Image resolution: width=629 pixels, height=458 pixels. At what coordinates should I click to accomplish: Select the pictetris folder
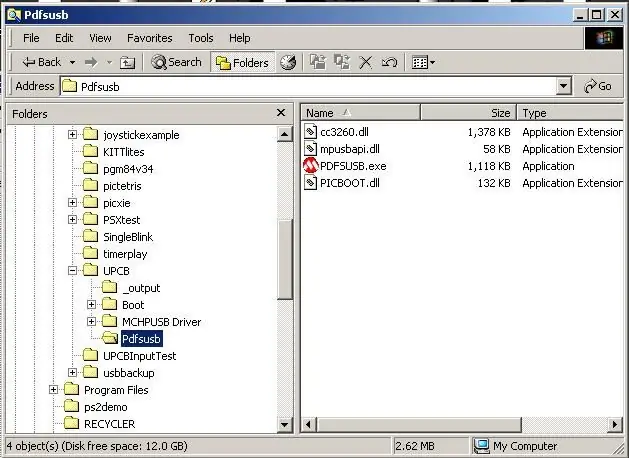(x=122, y=186)
